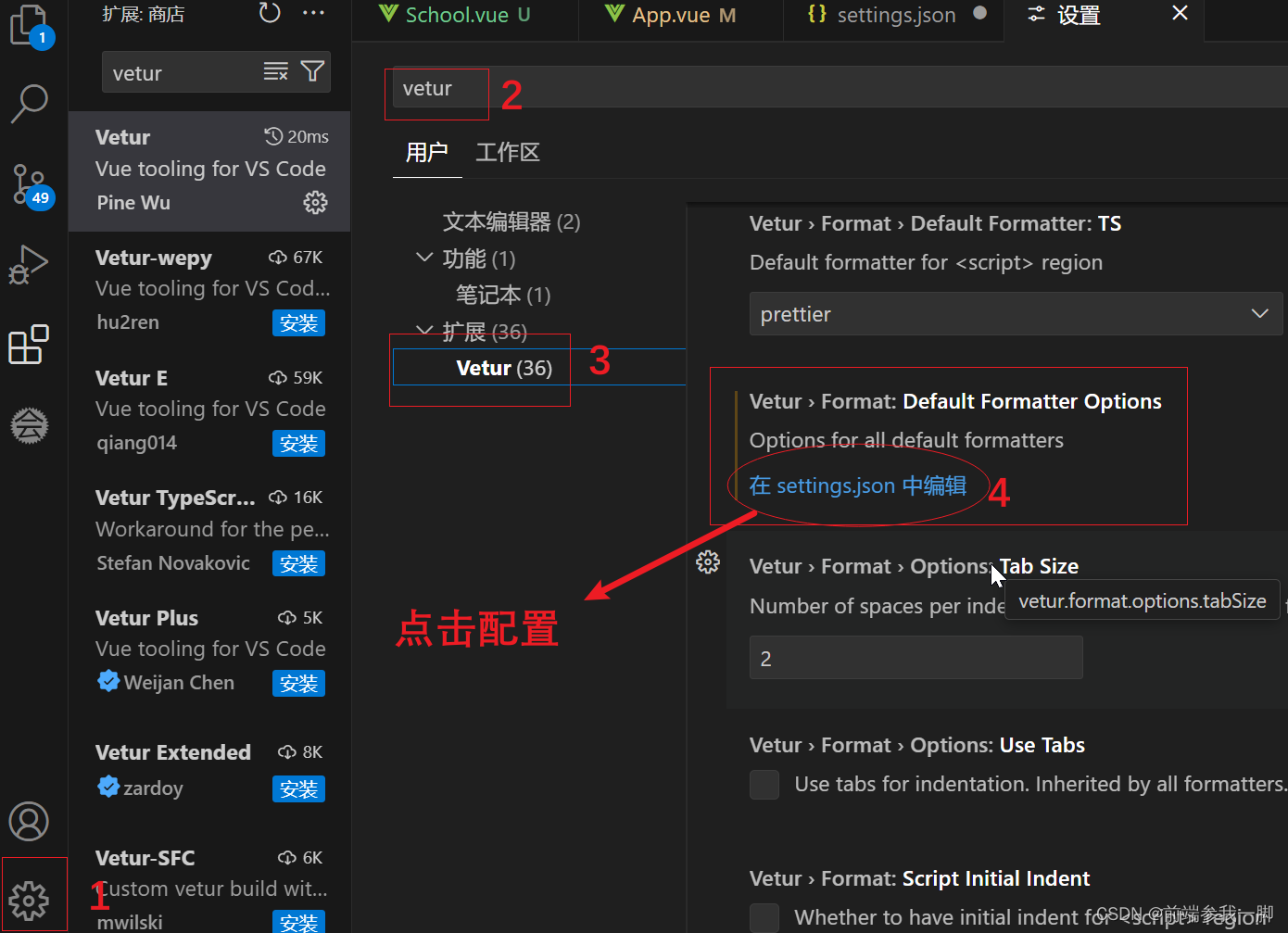The height and width of the screenshot is (933, 1288).
Task: Collapse the 功能 settings section
Action: click(x=424, y=258)
